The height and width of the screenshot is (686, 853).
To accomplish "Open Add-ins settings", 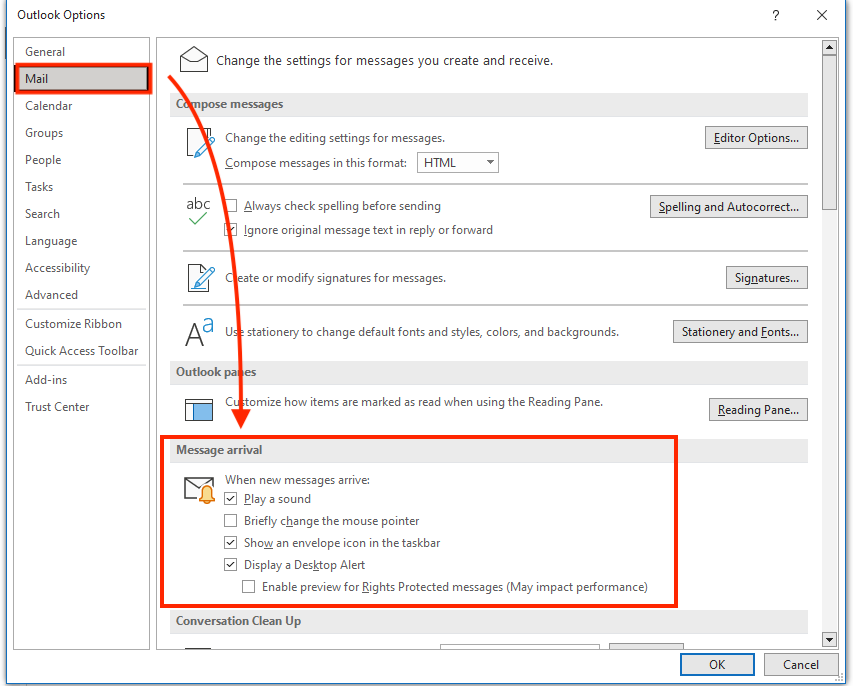I will [x=82, y=380].
